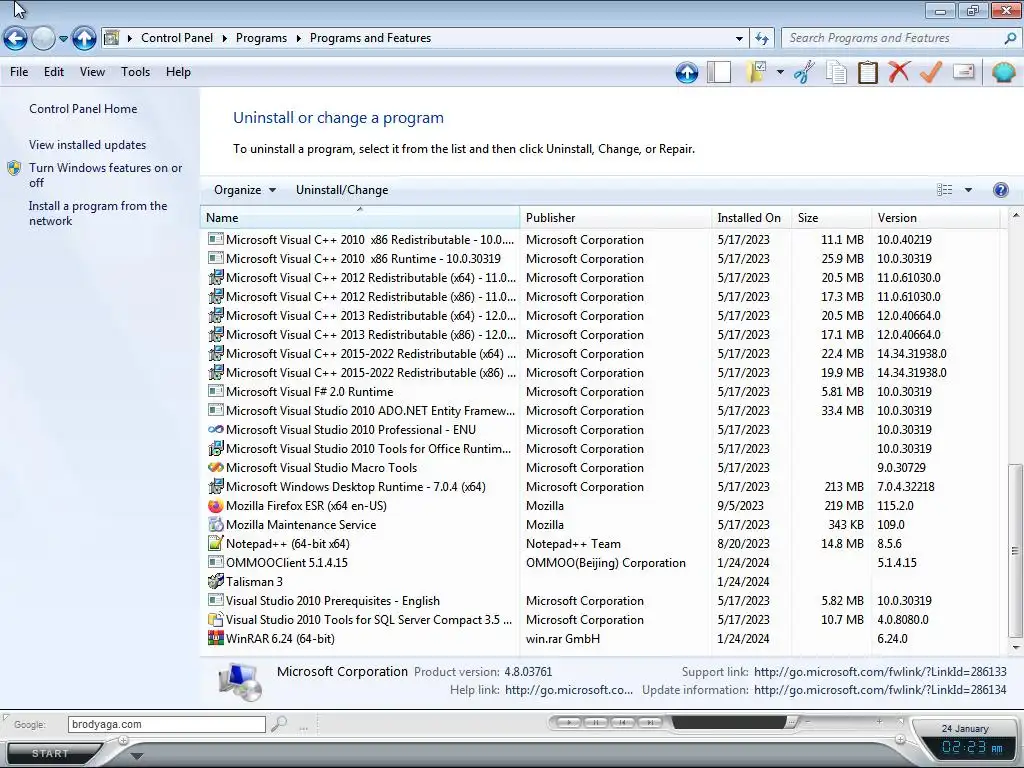Select WinRAR 6.24 (64-bit) entry

[601, 639]
